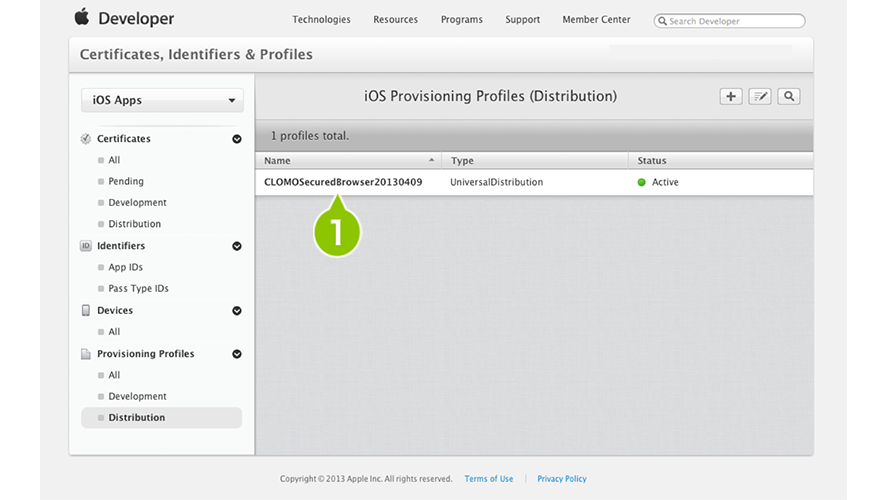Click the Devices section icon

(x=86, y=311)
